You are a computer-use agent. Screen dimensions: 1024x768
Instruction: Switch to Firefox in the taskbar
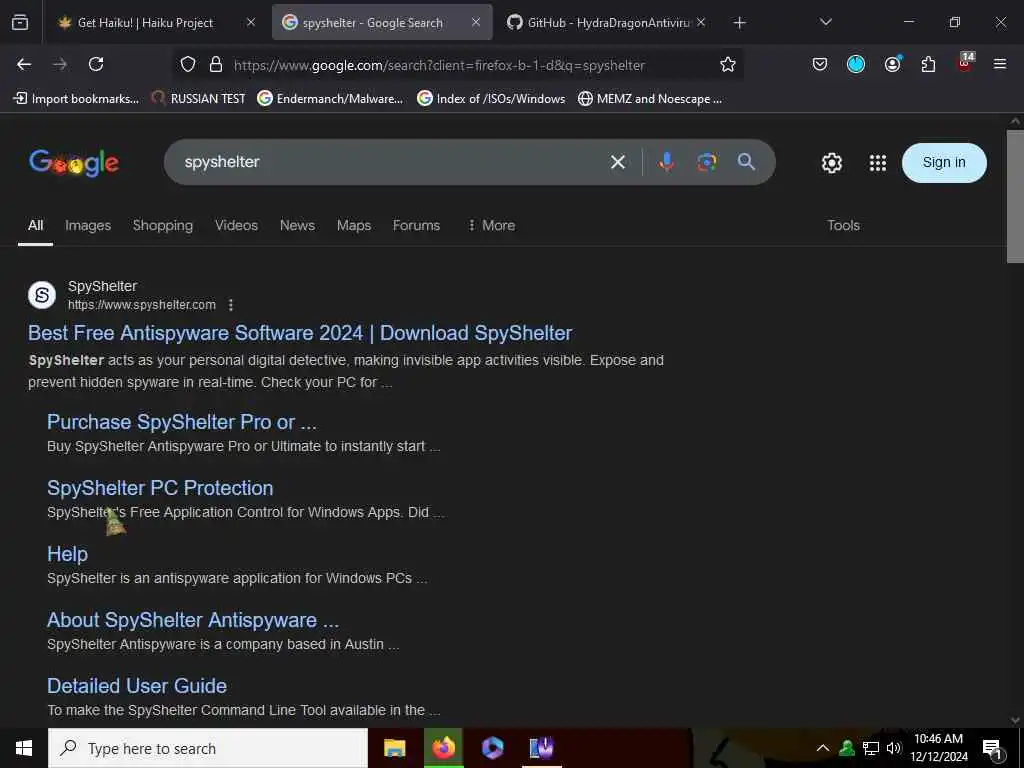pyautogui.click(x=443, y=748)
